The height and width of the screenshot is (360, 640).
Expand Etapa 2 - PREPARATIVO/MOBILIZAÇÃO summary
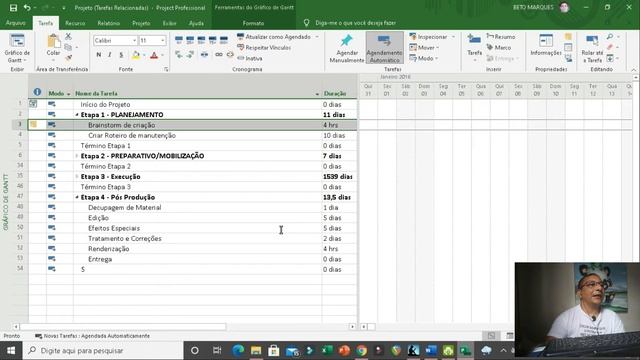(77, 156)
